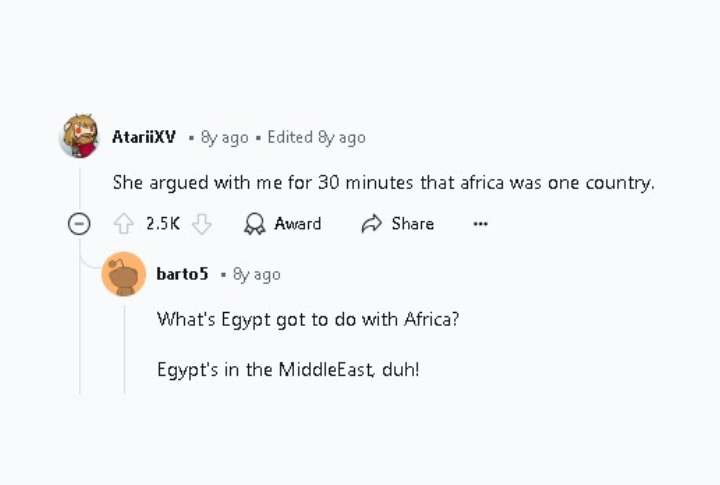Downvote the AtariiXV comment
This screenshot has width=720, height=485.
[202, 224]
